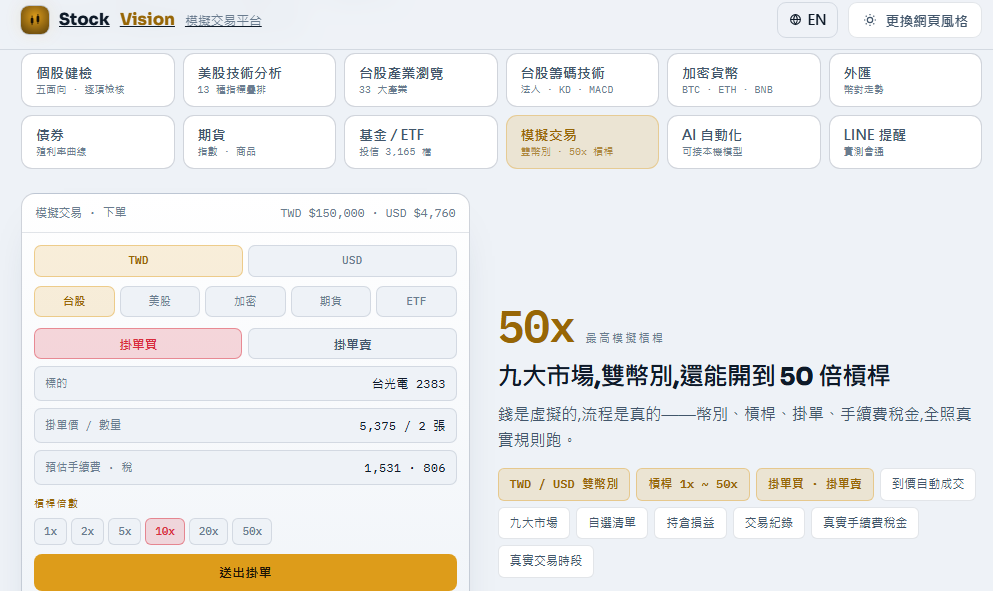Choose 台股 market option
This screenshot has height=591, width=993.
click(x=74, y=302)
